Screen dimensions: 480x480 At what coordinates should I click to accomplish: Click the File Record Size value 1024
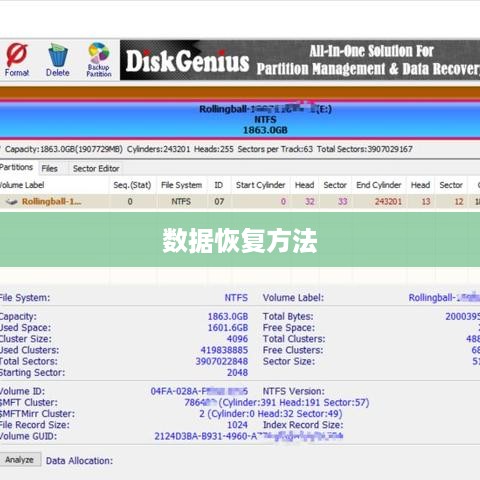tap(237, 425)
